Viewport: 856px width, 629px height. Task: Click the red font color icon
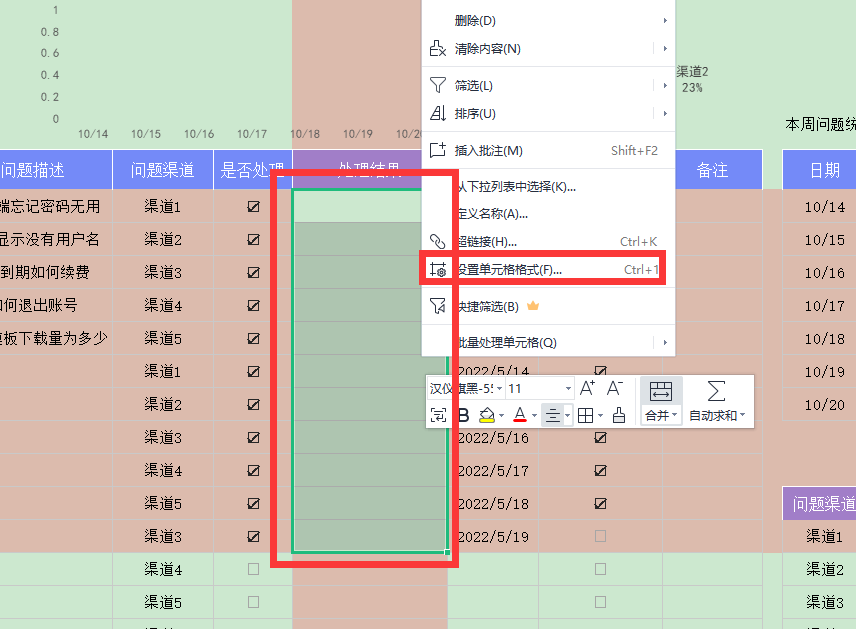tap(520, 416)
